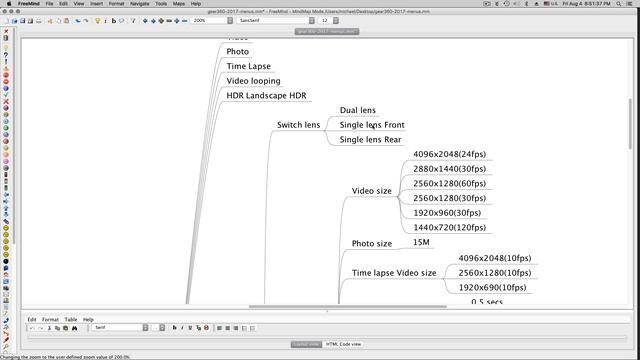The height and width of the screenshot is (360, 640).
Task: Select the Switch lens node
Action: [298, 125]
